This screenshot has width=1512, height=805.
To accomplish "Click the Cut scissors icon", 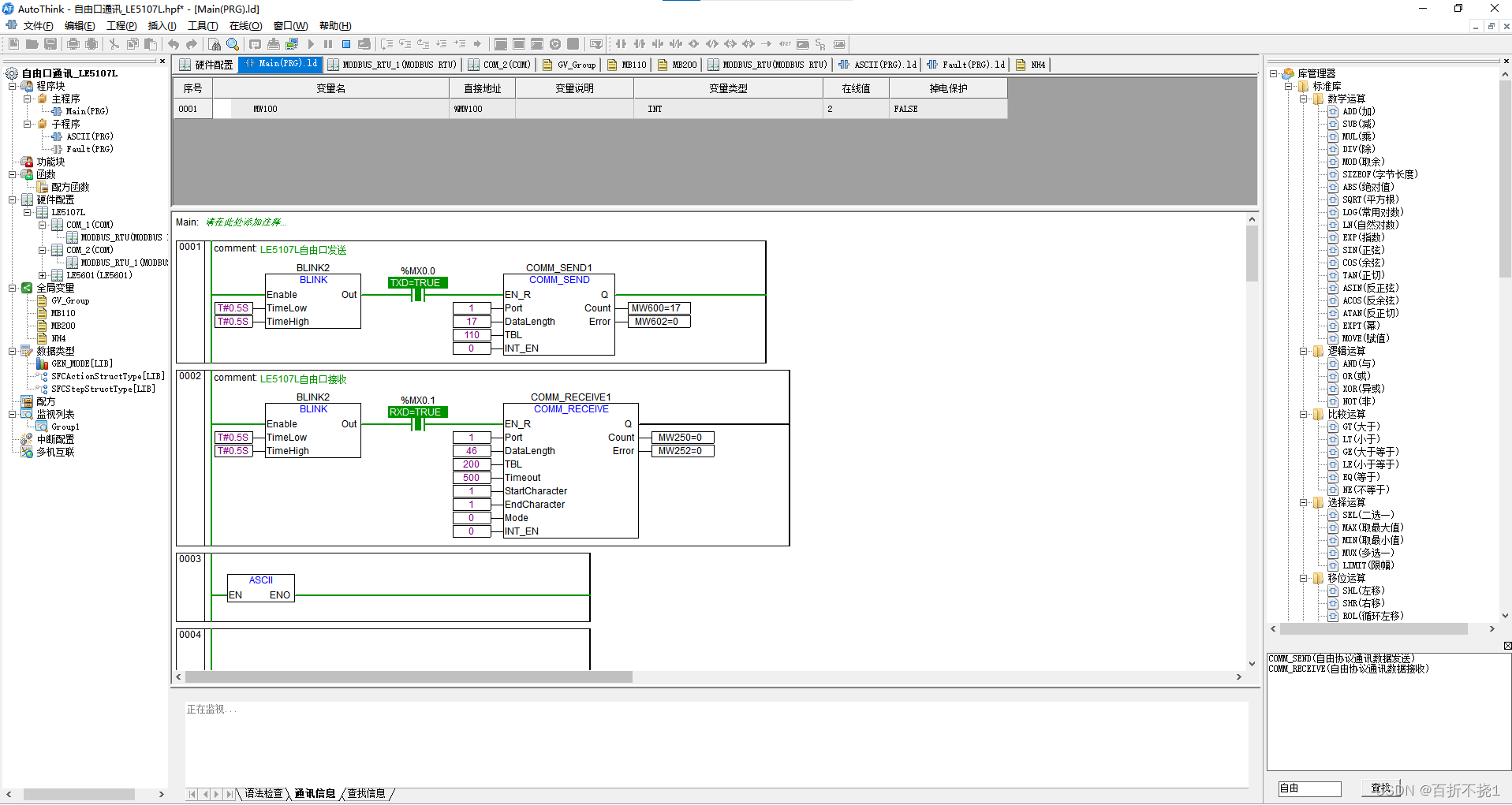I will 114,44.
